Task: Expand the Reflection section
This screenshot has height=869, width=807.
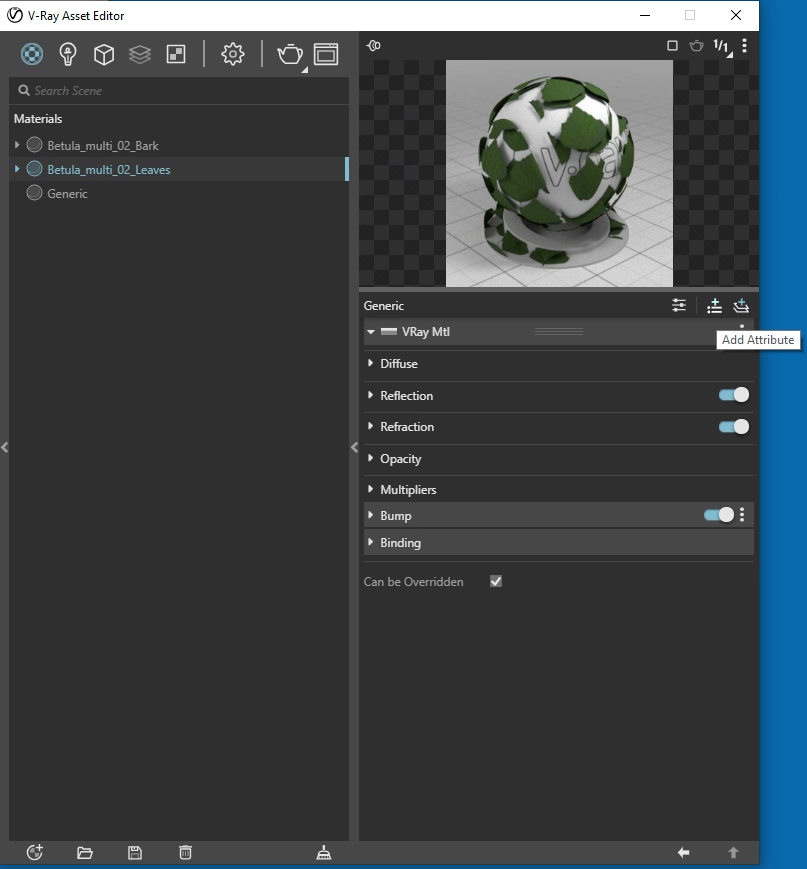Action: click(371, 395)
